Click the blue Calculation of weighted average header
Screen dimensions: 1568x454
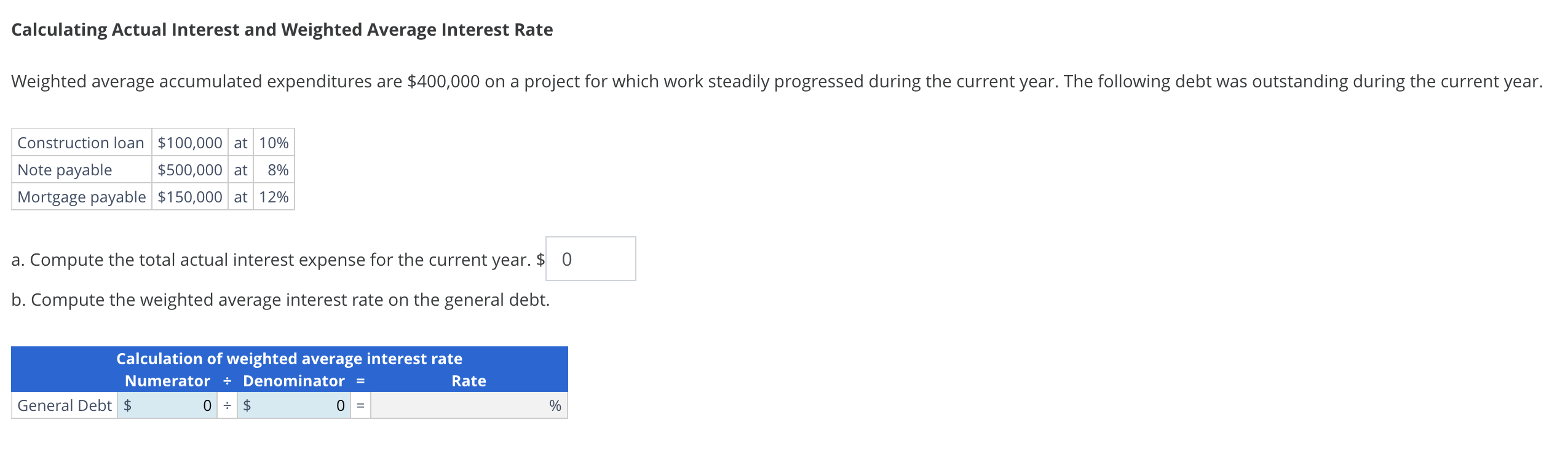(x=289, y=357)
